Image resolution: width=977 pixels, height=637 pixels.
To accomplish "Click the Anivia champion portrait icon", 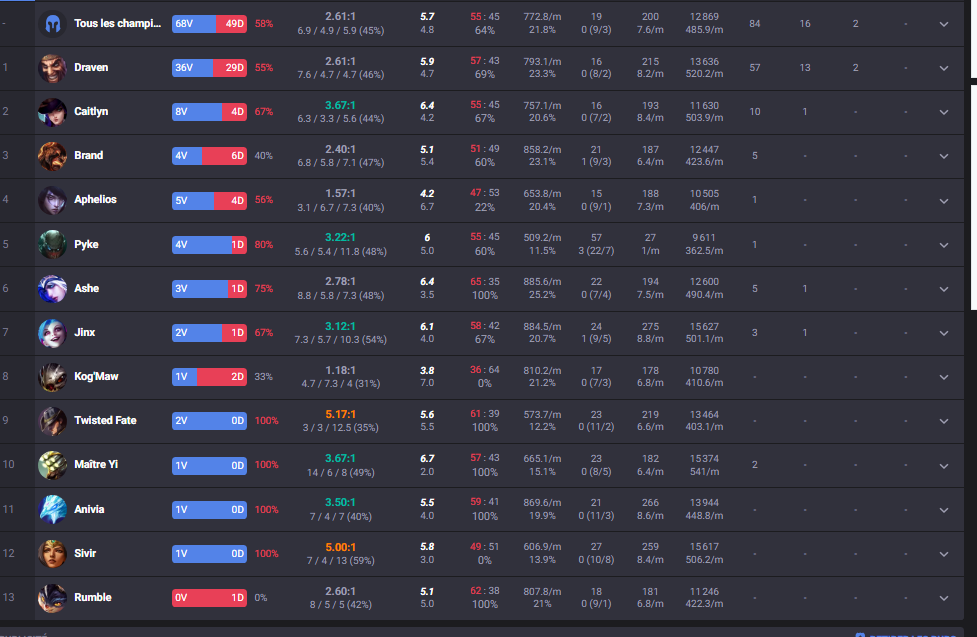I will [52, 509].
